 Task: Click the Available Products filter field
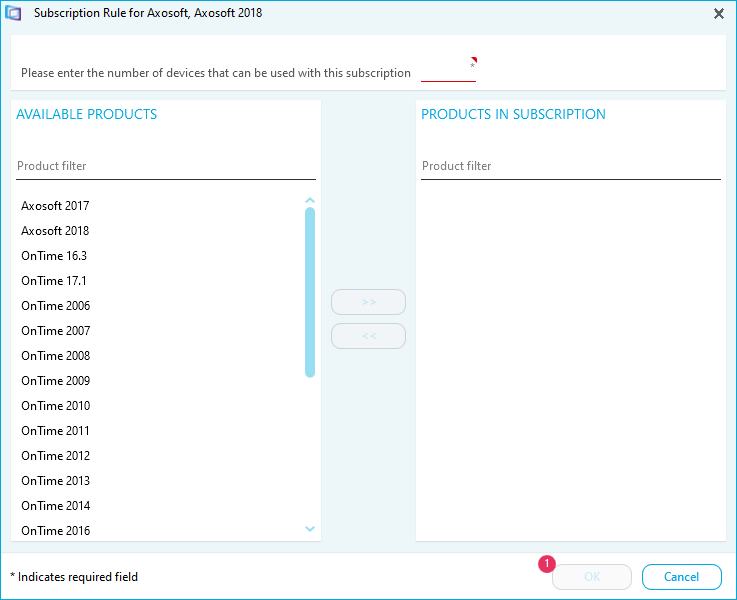[165, 166]
